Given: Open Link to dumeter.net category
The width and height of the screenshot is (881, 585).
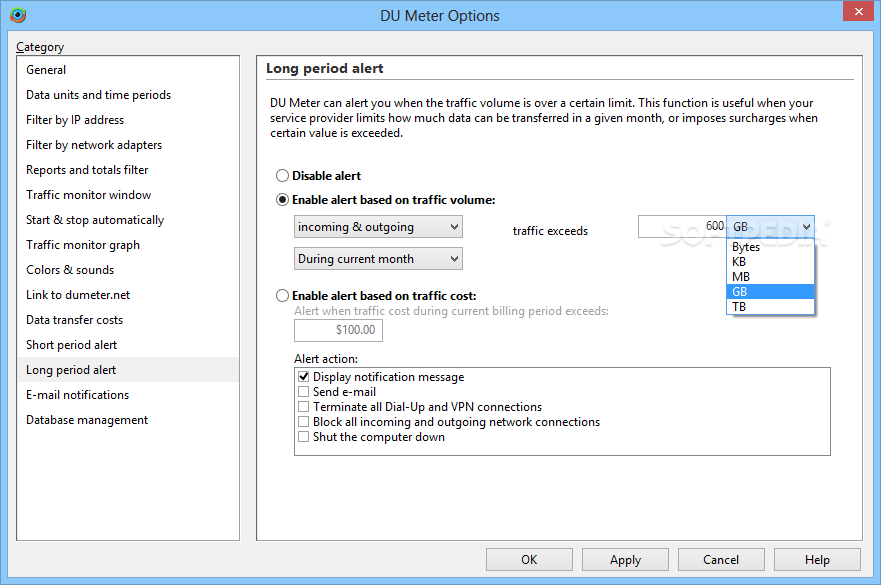Looking at the screenshot, I should point(128,295).
